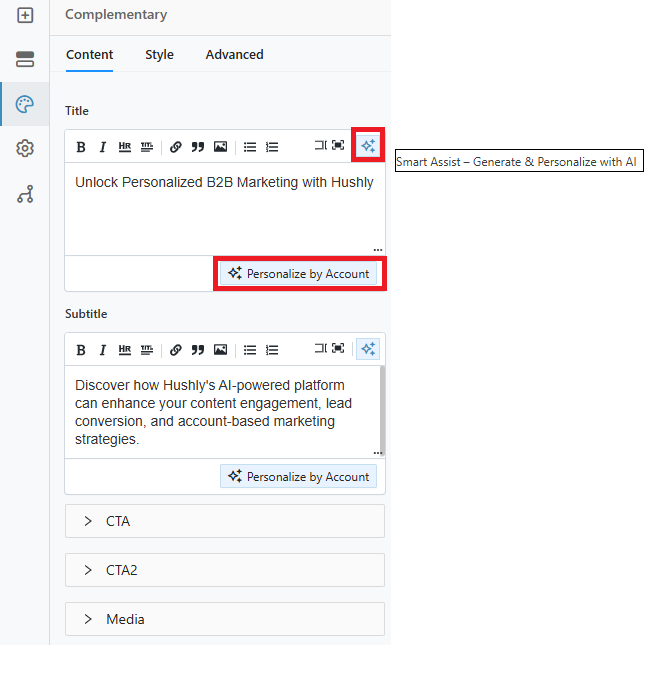Viewport: 653px width, 686px height.
Task: Open the sections stack sidebar icon
Action: [25, 59]
